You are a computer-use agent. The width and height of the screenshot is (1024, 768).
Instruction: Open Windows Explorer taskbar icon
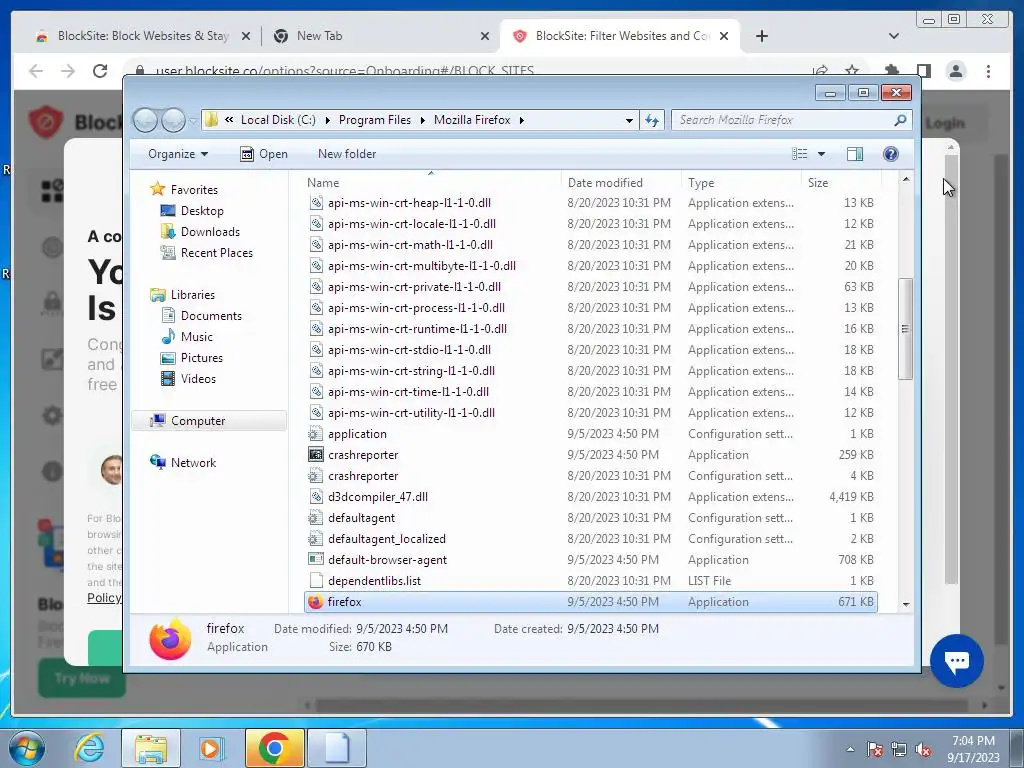click(151, 748)
